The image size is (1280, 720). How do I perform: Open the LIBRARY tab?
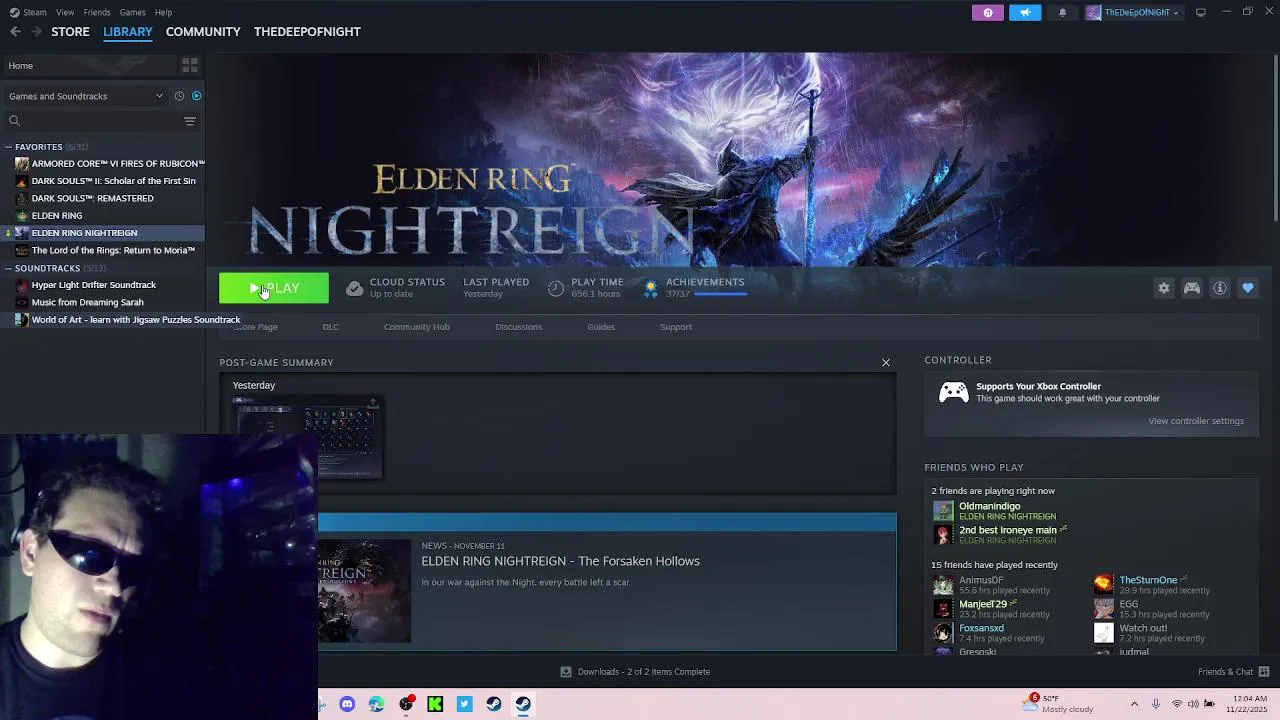pyautogui.click(x=128, y=31)
